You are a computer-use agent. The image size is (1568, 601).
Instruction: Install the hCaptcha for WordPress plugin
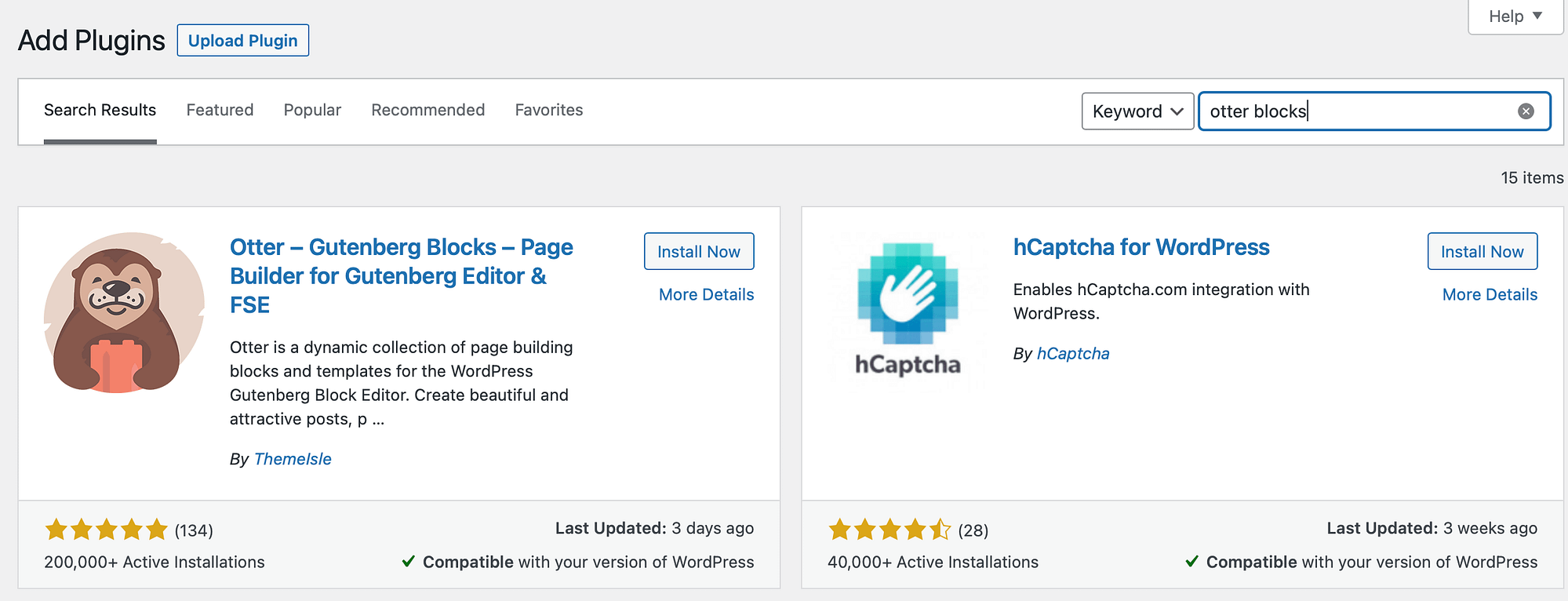pos(1483,251)
